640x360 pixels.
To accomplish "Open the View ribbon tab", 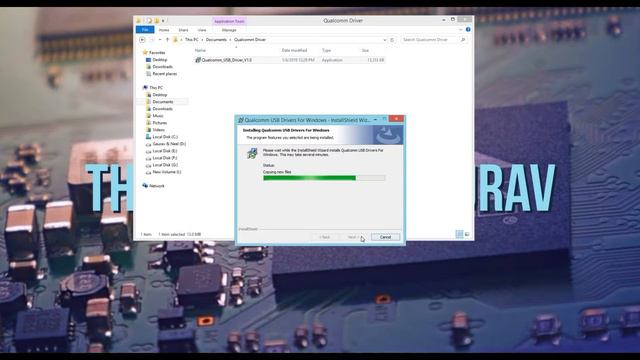I will pyautogui.click(x=202, y=30).
